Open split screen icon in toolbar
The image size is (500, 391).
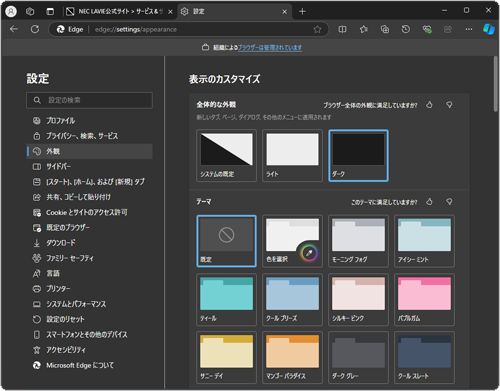pos(342,29)
